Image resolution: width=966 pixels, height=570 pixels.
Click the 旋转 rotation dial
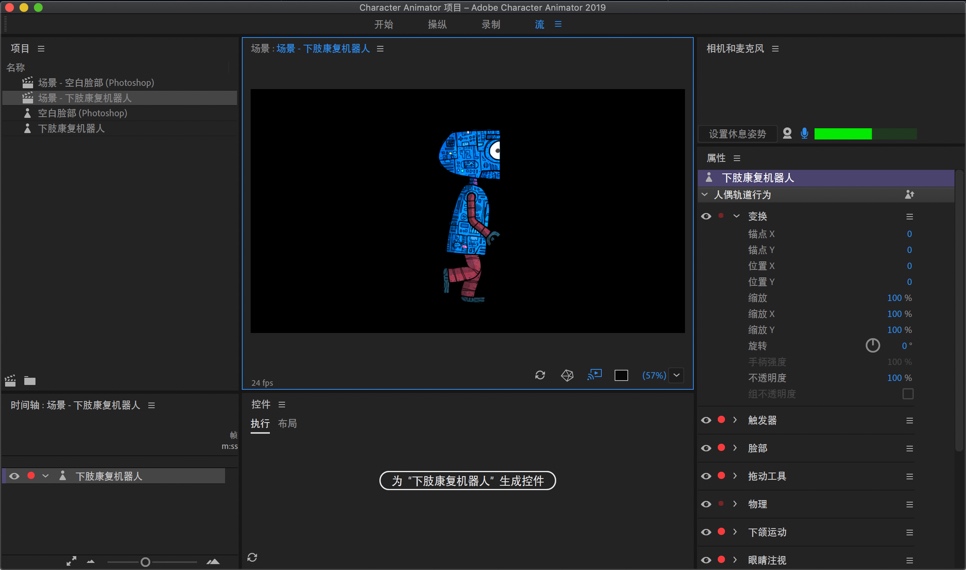point(872,346)
